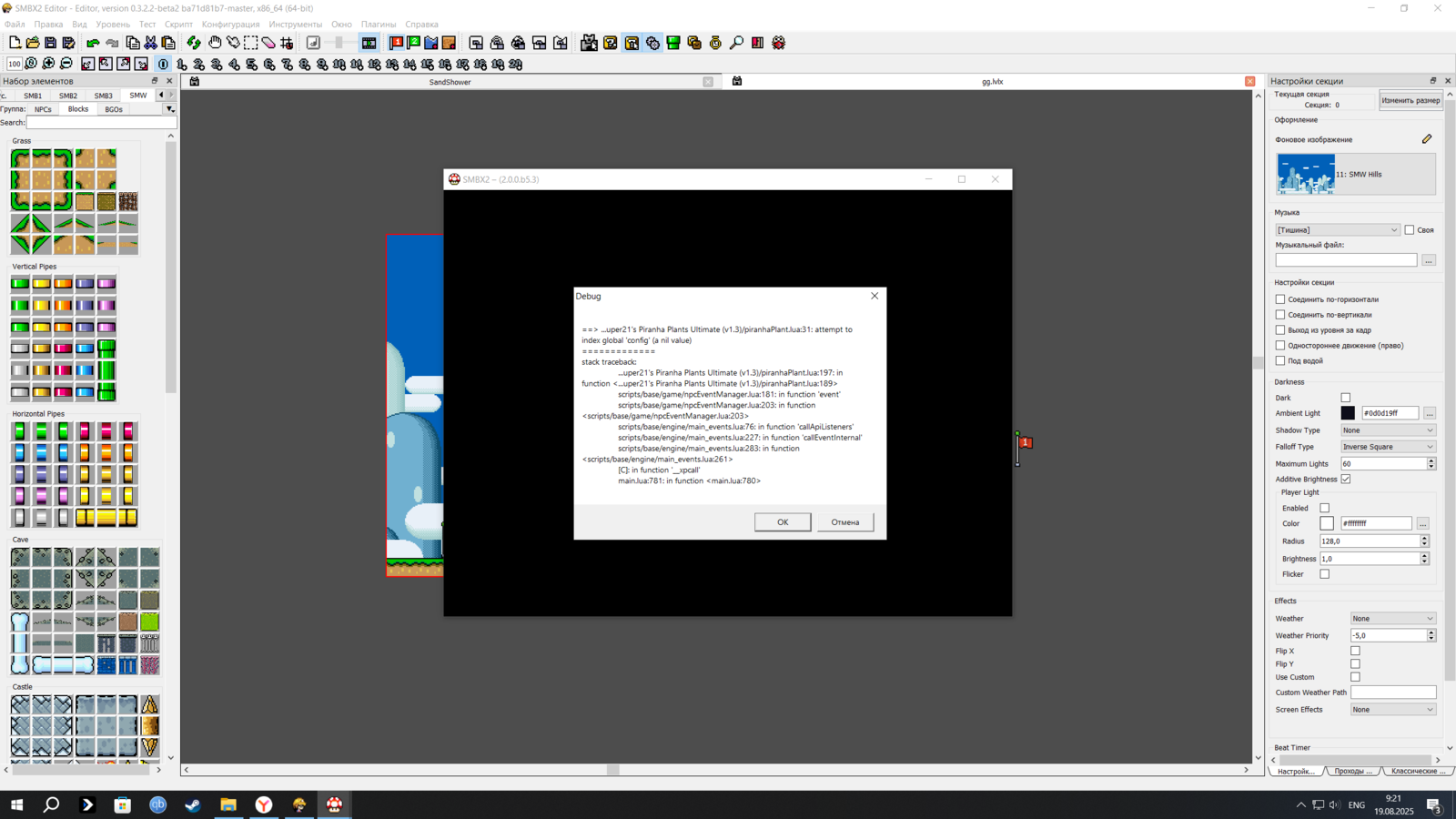The image size is (1456, 819).
Task: Open a level with the folder icon
Action: point(33,43)
